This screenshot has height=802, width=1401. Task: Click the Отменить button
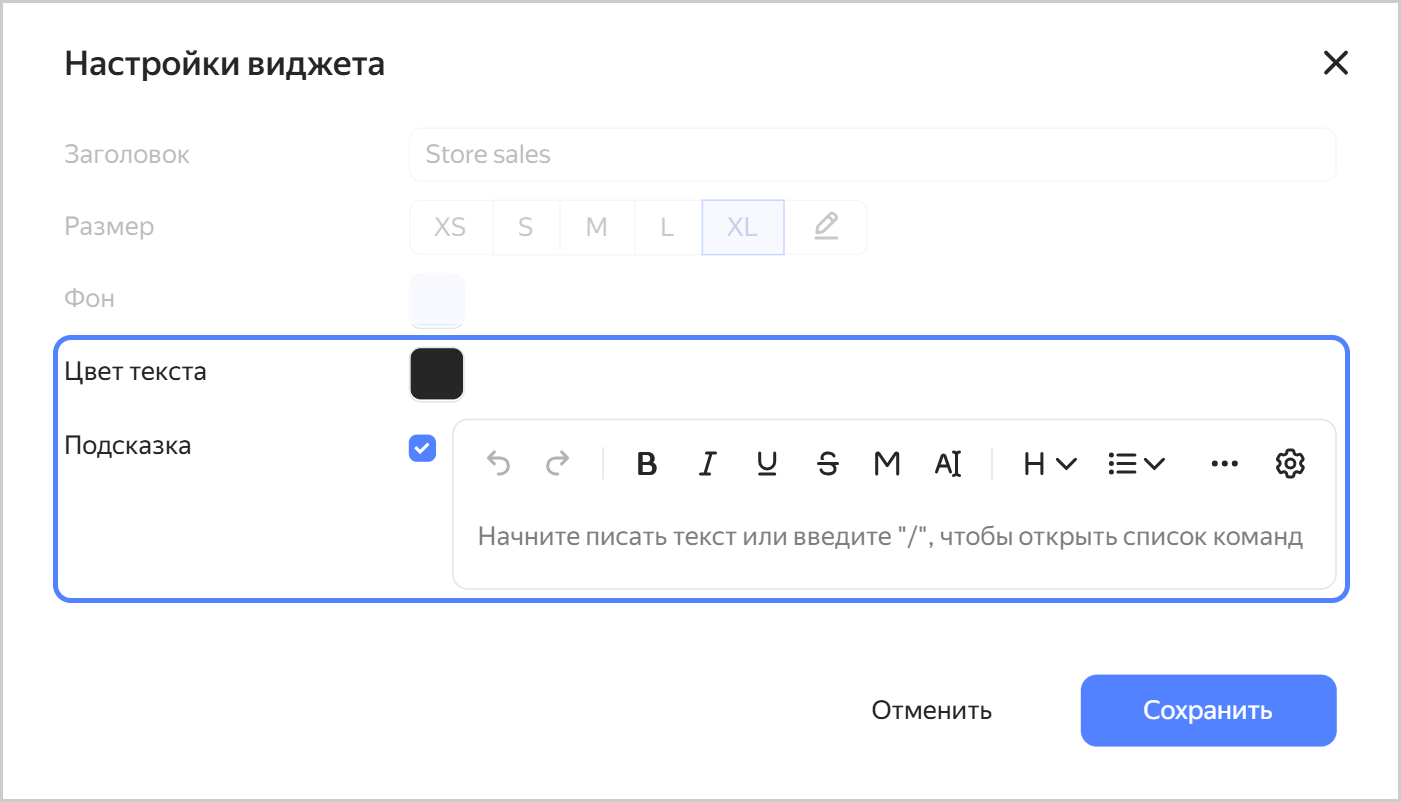[930, 710]
